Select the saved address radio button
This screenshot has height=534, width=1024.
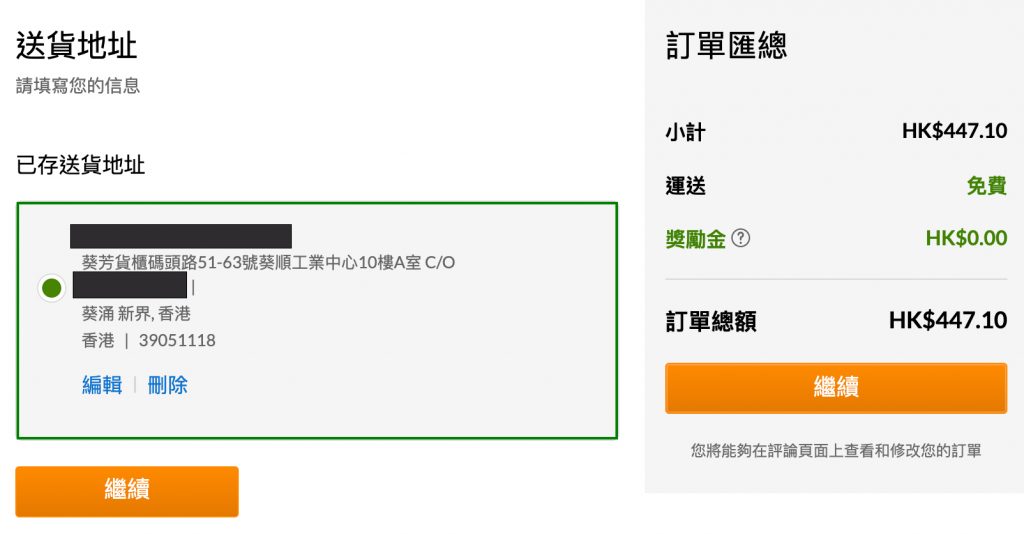[x=52, y=288]
